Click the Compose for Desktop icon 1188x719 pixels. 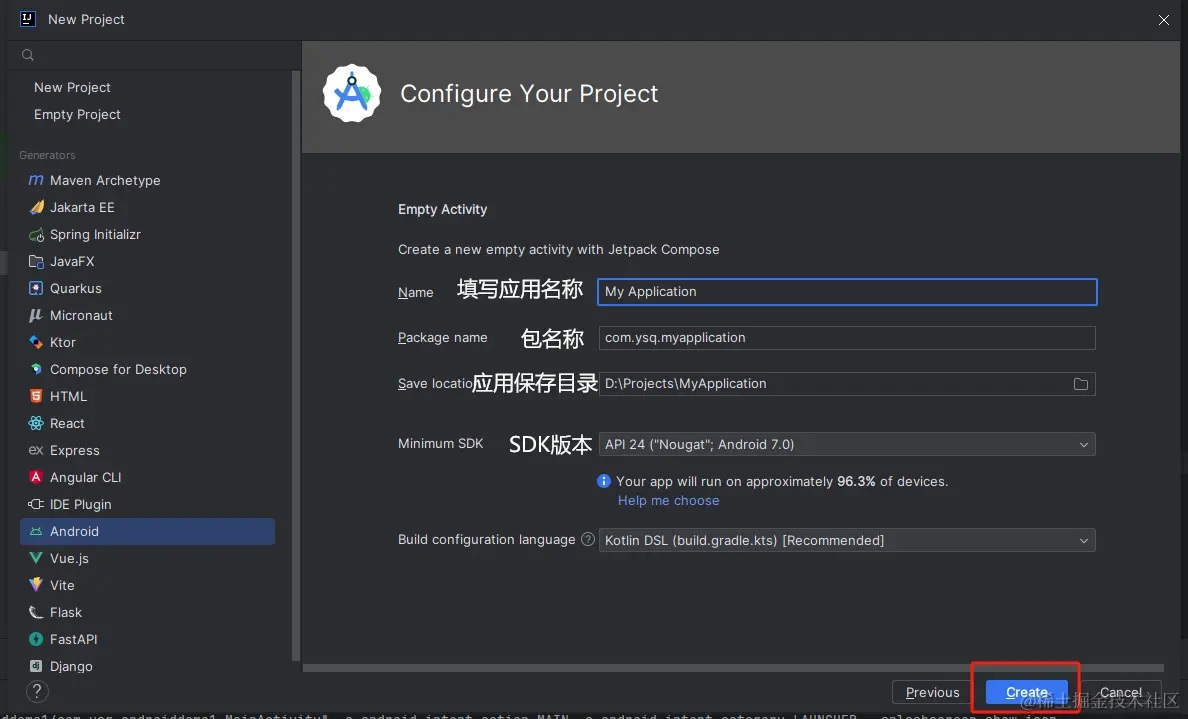pyautogui.click(x=36, y=369)
